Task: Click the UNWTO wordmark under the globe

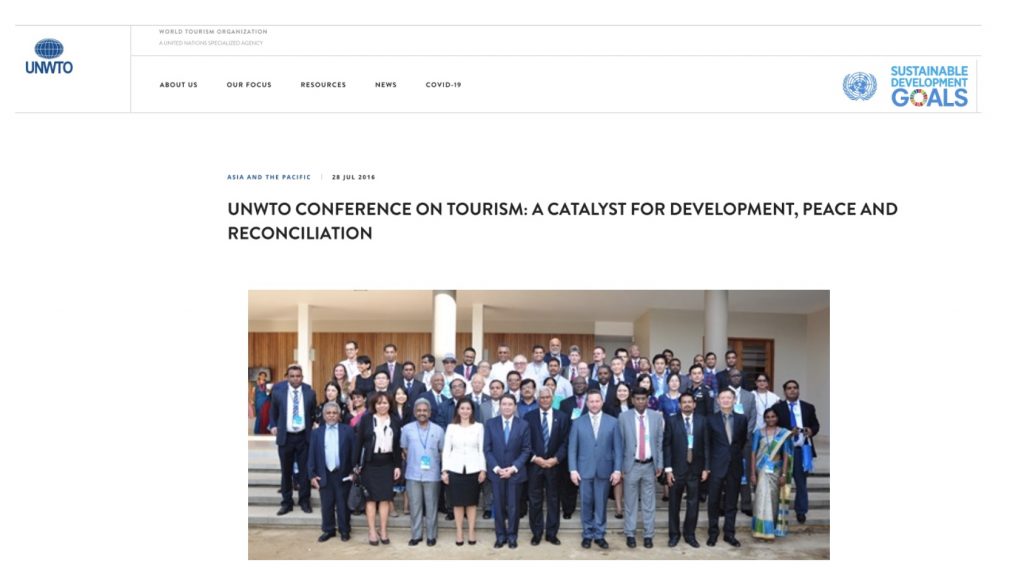Action: coord(49,67)
